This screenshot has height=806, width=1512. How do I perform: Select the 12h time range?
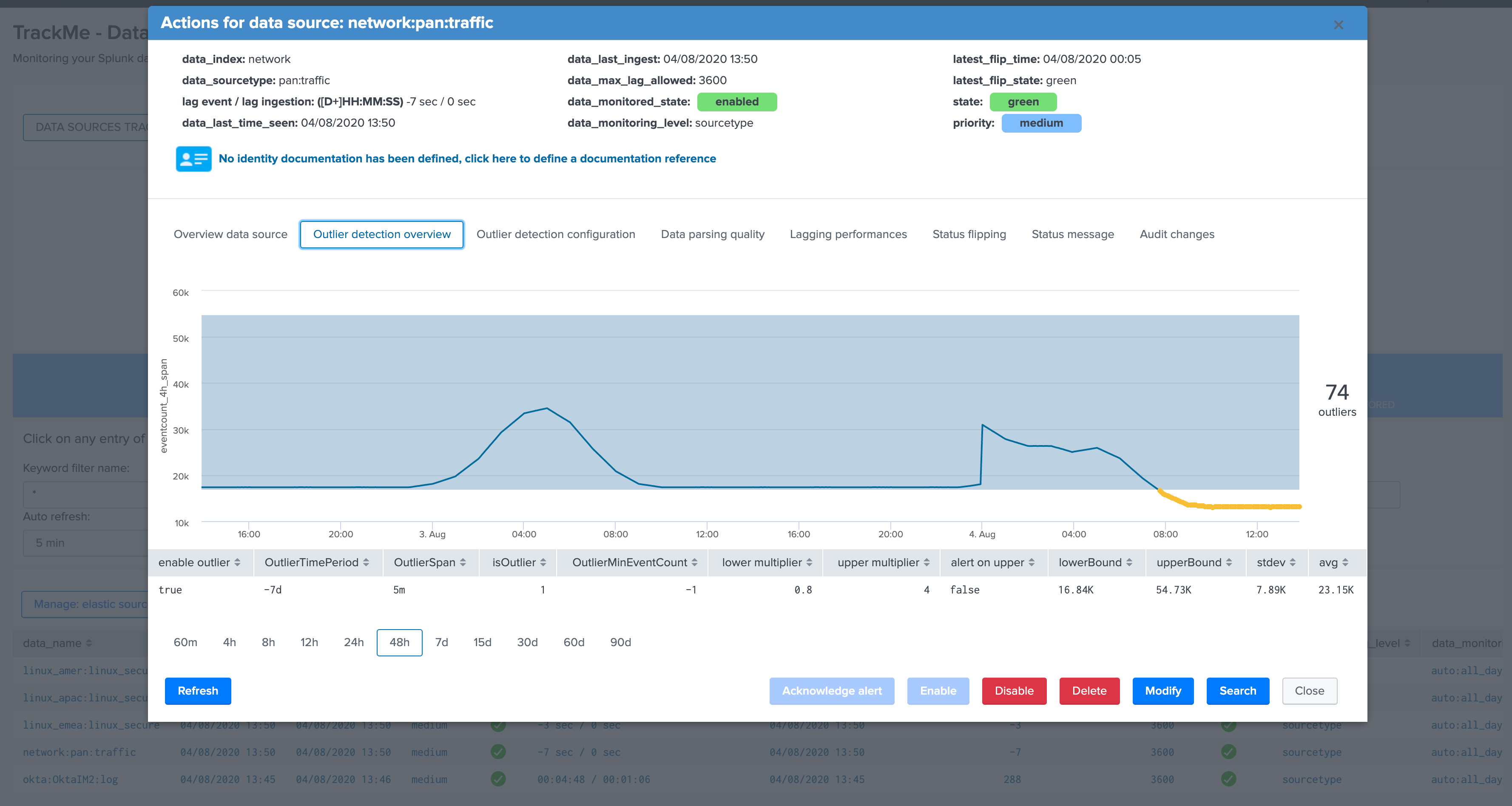[x=309, y=642]
